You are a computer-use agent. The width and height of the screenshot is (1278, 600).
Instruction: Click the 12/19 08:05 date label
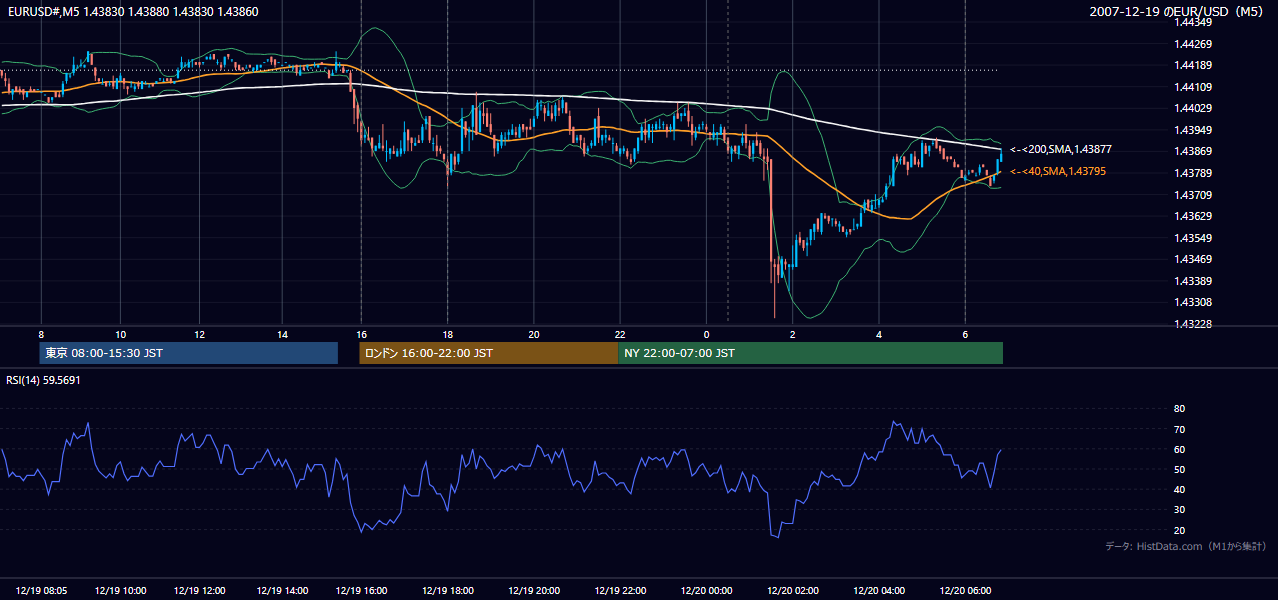(42, 591)
